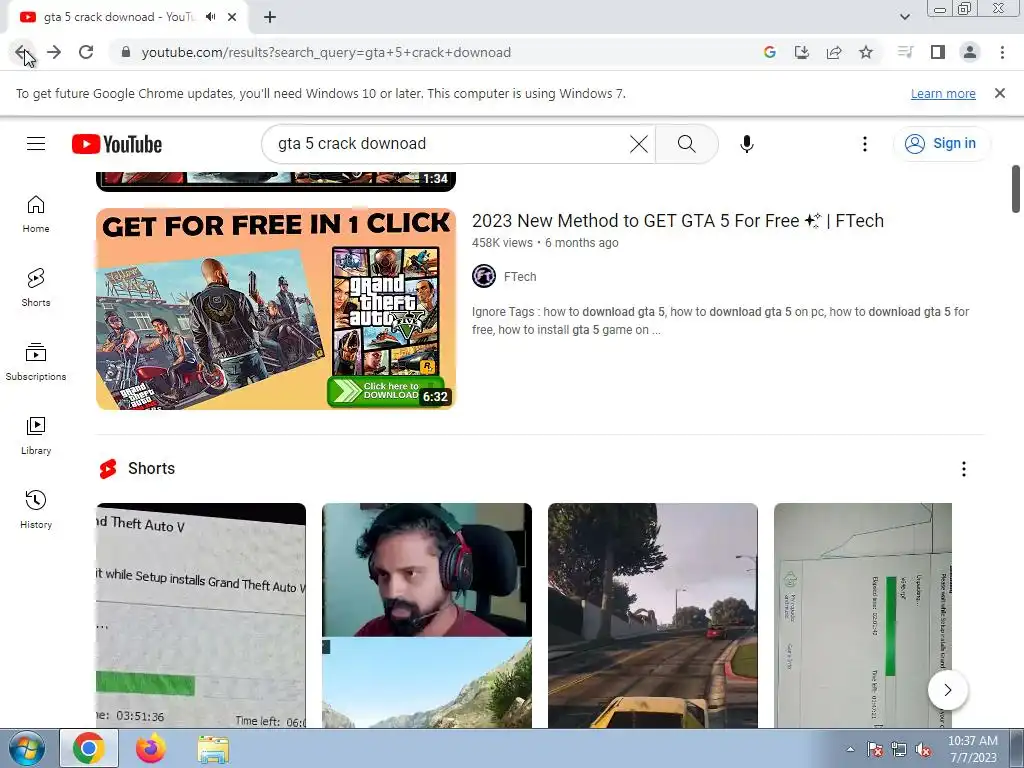Click the share page icon in address bar
Screen dimensions: 1024x768
834,52
